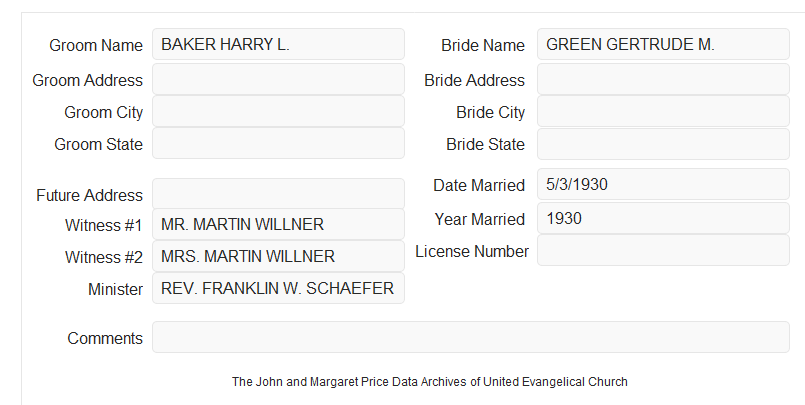The image size is (805, 405).
Task: Click the Groom Name label
Action: [x=96, y=45]
